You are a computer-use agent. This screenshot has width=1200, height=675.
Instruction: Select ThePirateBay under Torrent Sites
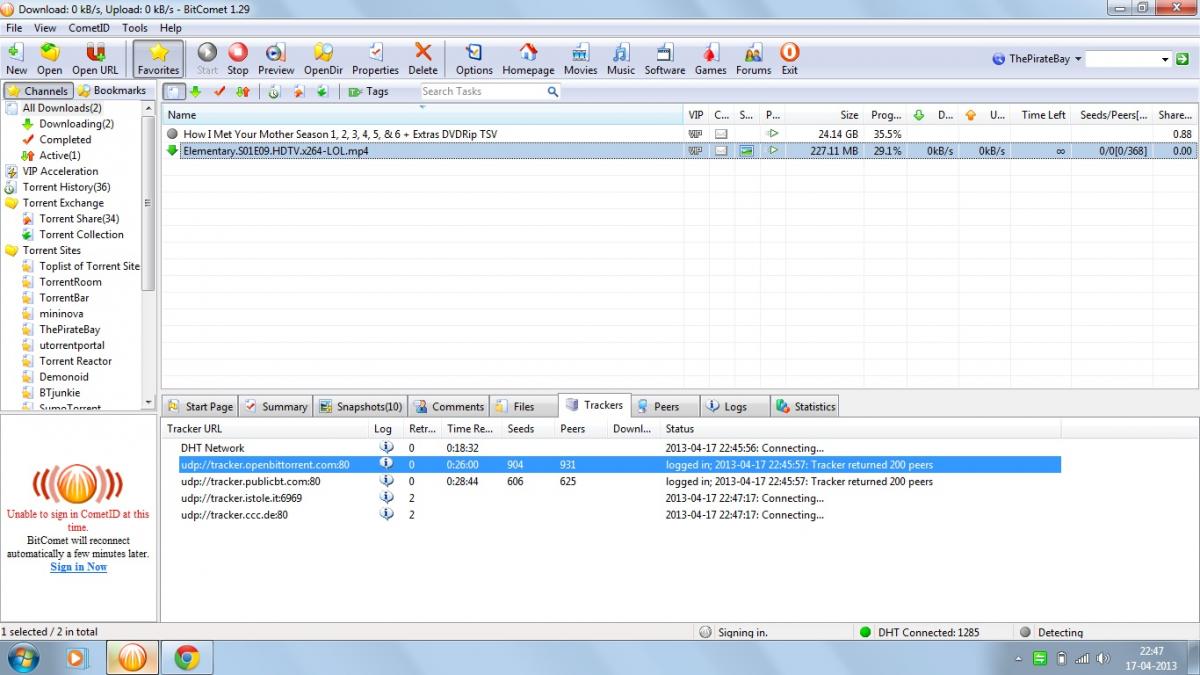point(69,329)
